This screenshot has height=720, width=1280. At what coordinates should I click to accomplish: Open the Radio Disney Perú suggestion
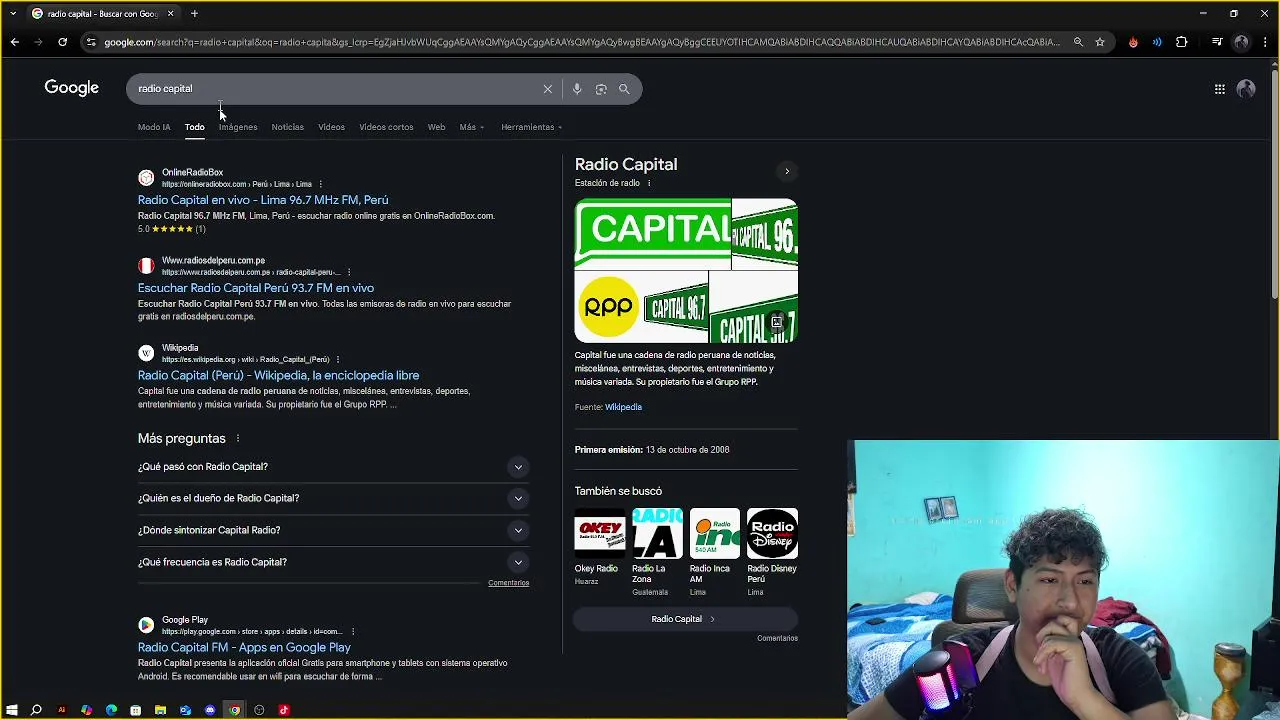[772, 552]
